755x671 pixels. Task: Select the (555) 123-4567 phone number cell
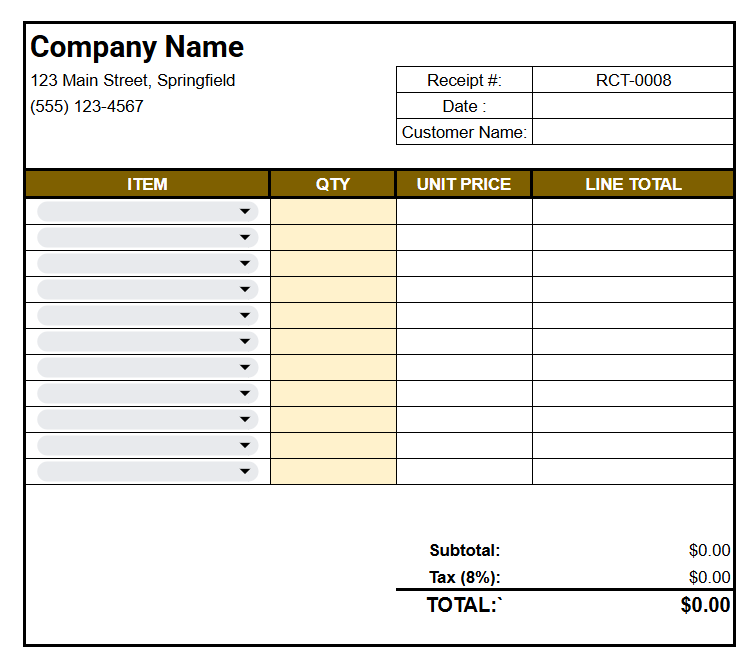[87, 106]
